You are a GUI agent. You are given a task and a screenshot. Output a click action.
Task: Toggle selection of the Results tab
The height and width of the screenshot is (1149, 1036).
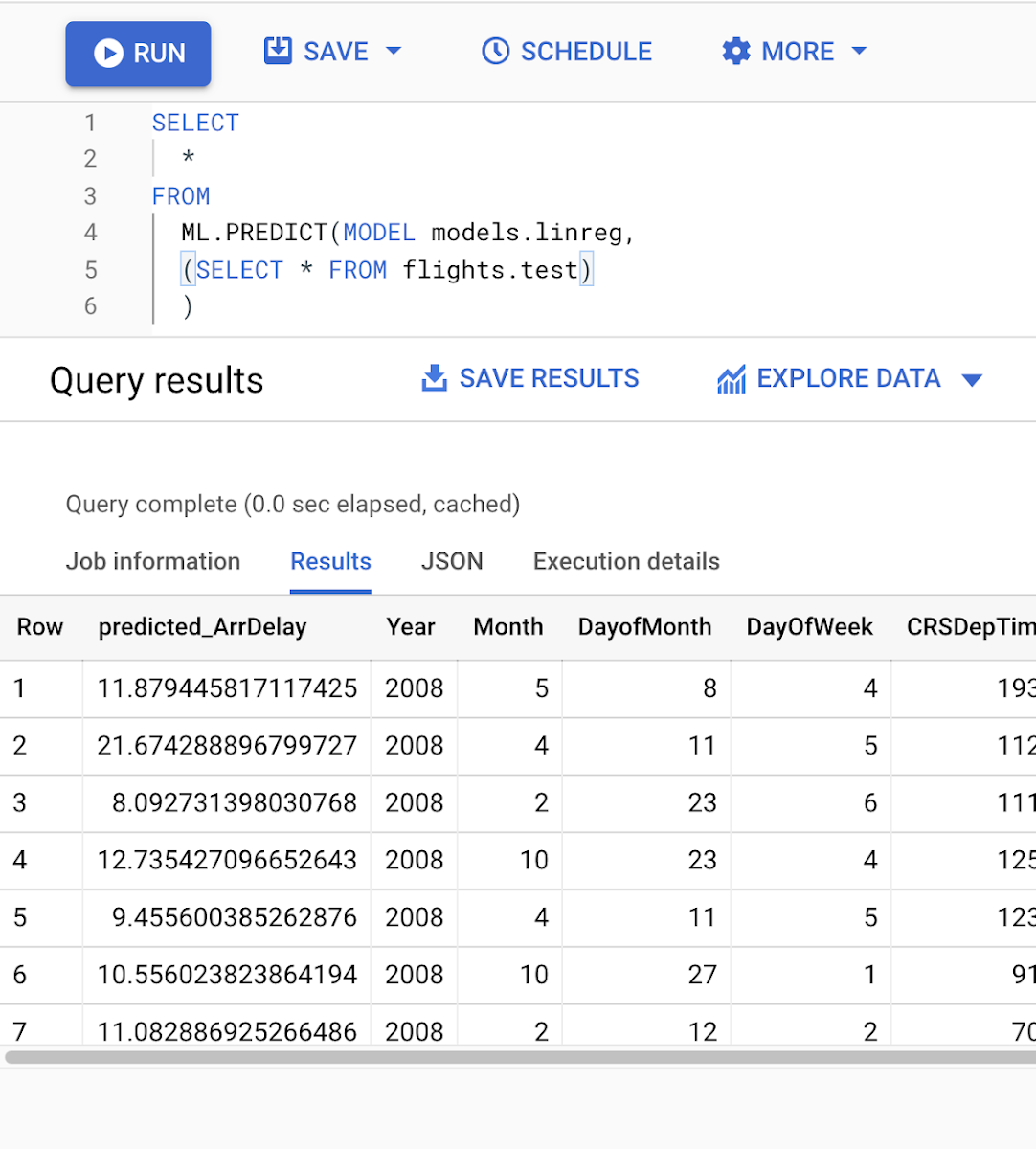pos(330,561)
